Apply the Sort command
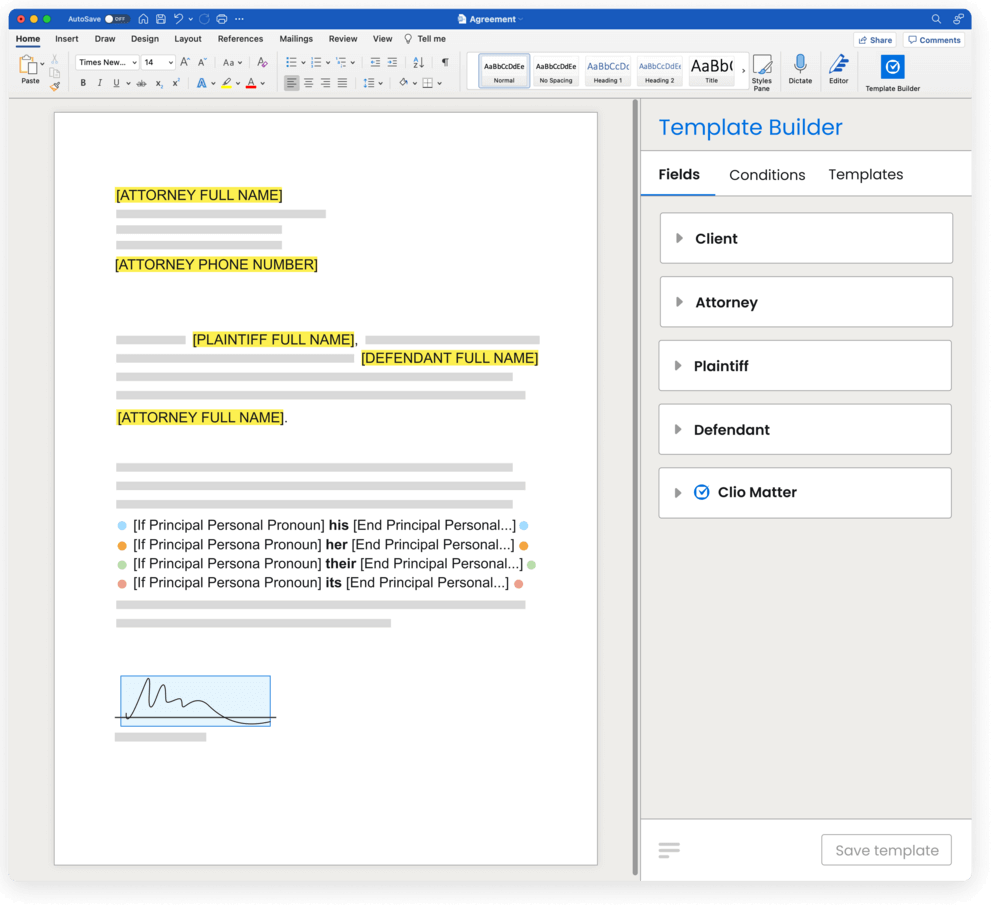1000x915 pixels. pyautogui.click(x=419, y=62)
